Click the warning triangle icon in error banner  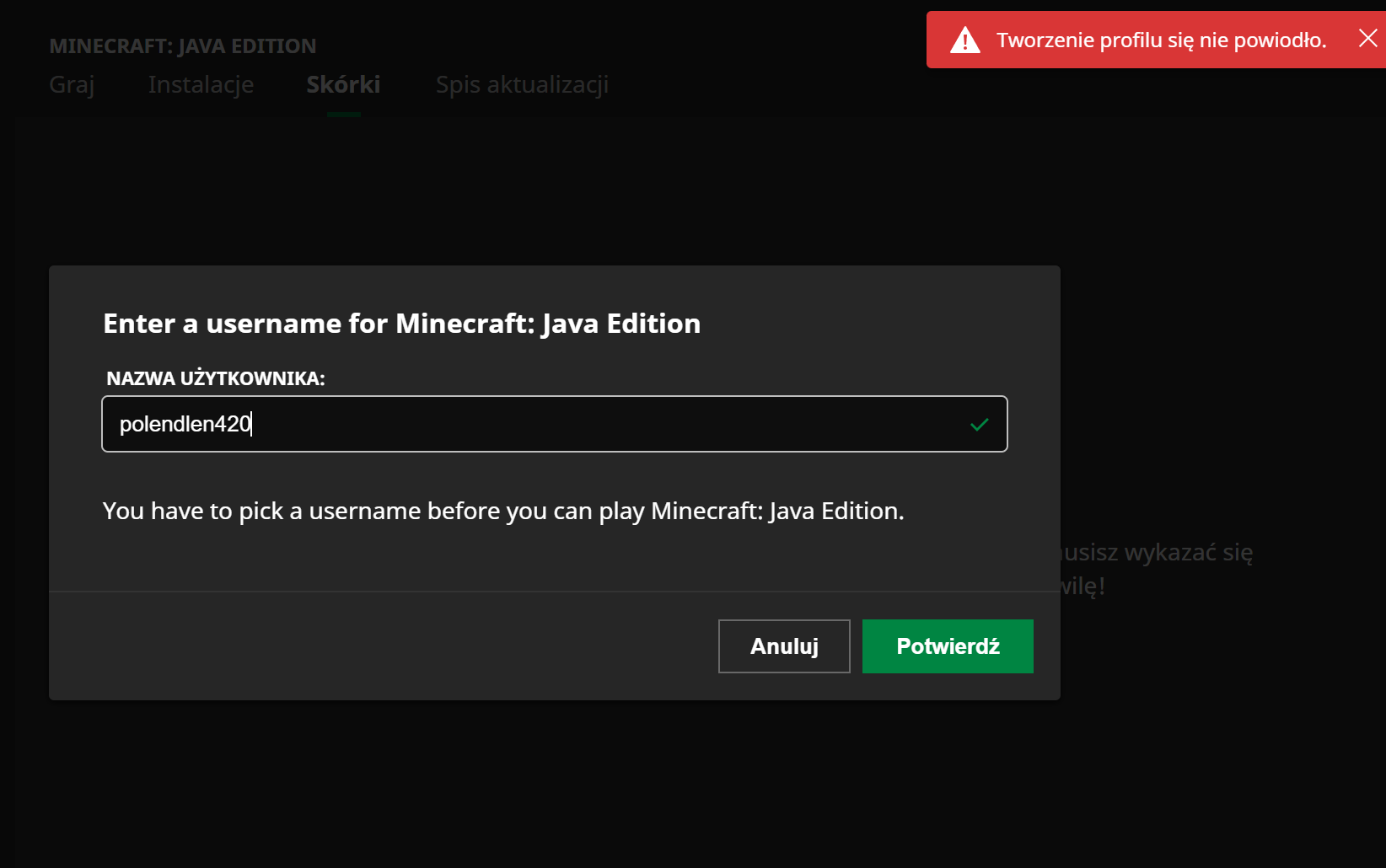point(965,40)
